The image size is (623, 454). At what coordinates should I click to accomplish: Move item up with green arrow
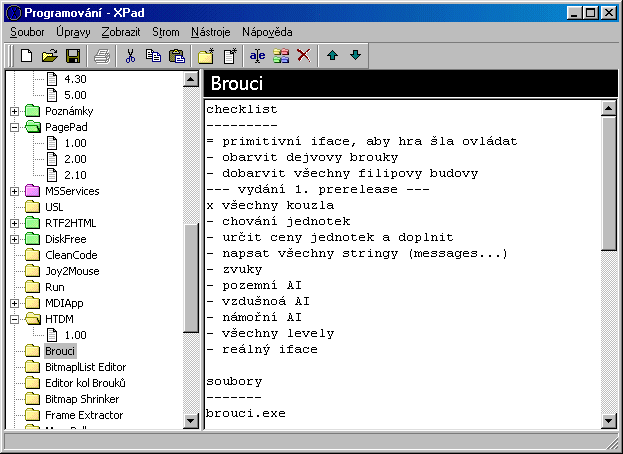tap(332, 56)
